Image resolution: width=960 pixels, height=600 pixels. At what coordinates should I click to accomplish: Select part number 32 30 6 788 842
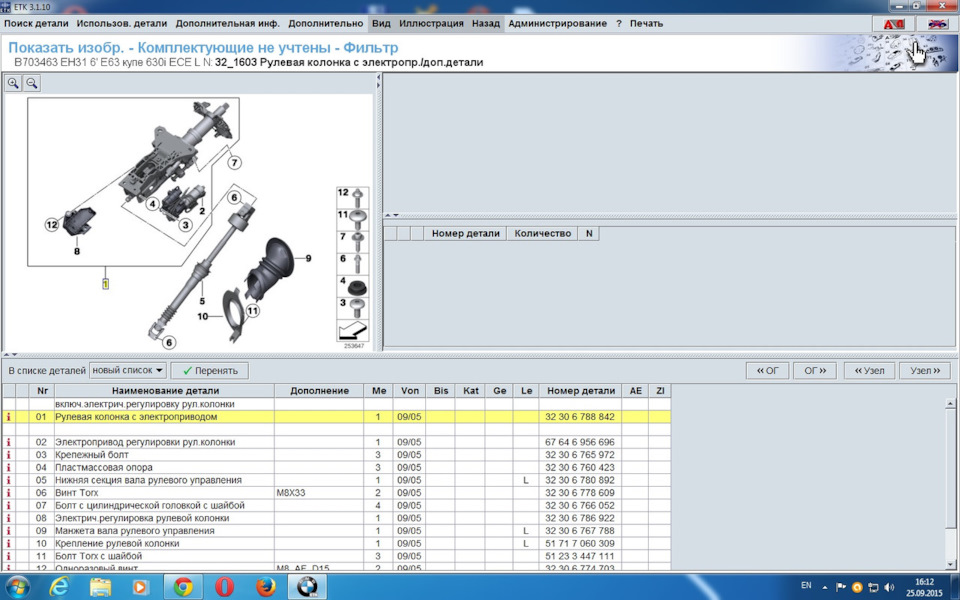point(580,417)
